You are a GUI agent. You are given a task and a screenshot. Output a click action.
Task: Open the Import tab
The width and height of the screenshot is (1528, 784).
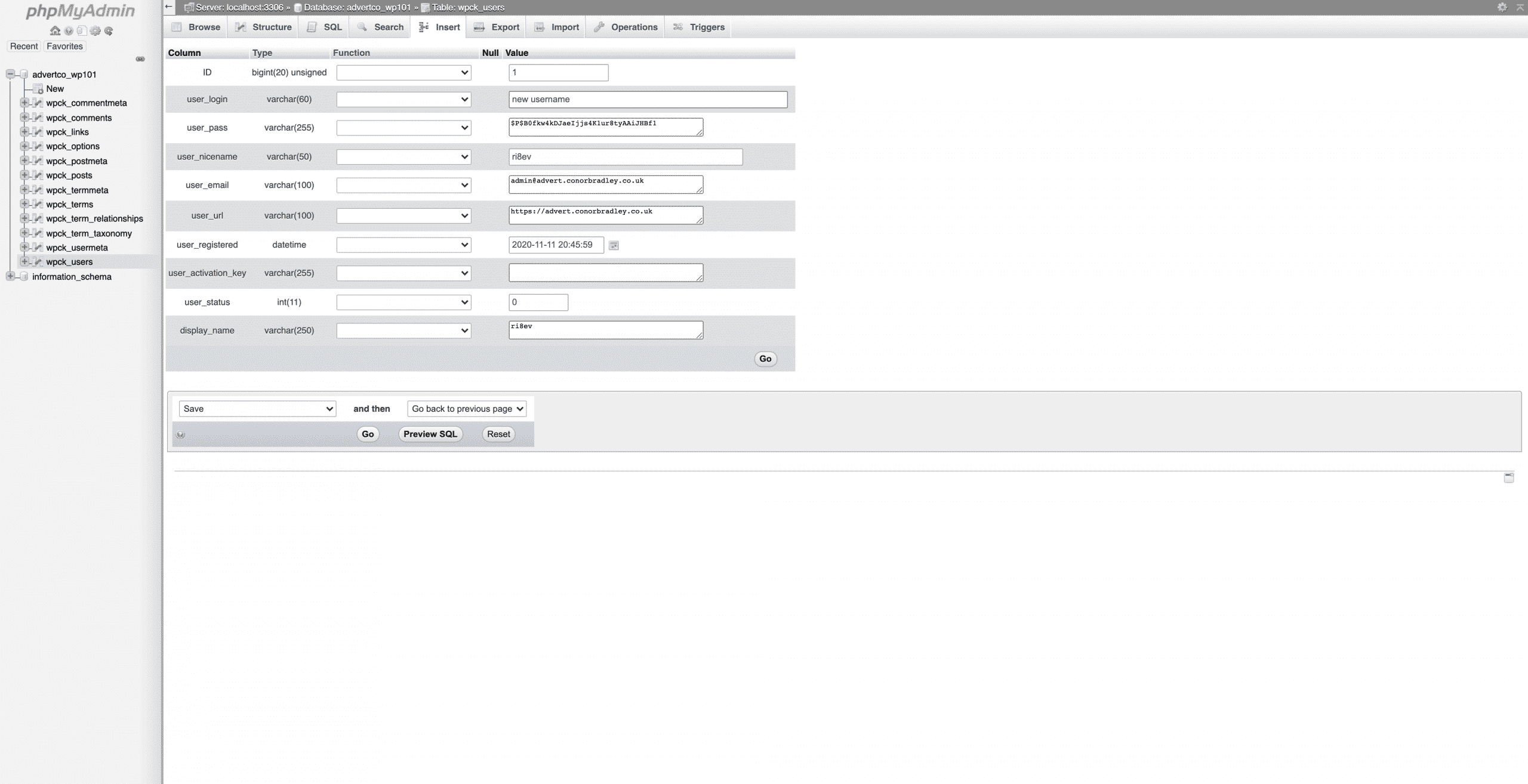pos(556,27)
